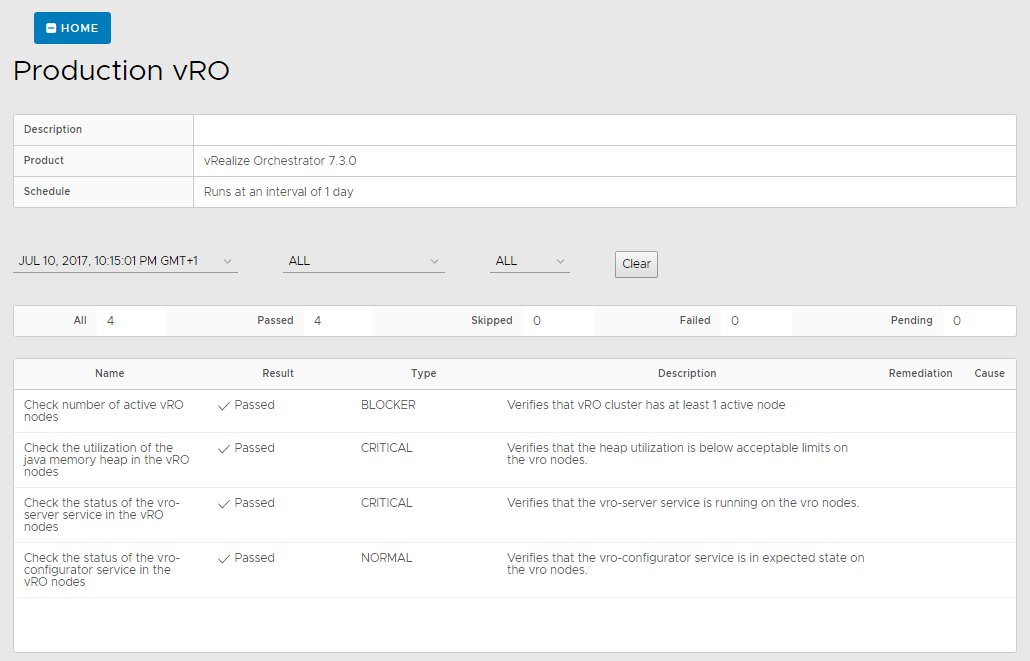Sort by the Result column header

coord(278,374)
